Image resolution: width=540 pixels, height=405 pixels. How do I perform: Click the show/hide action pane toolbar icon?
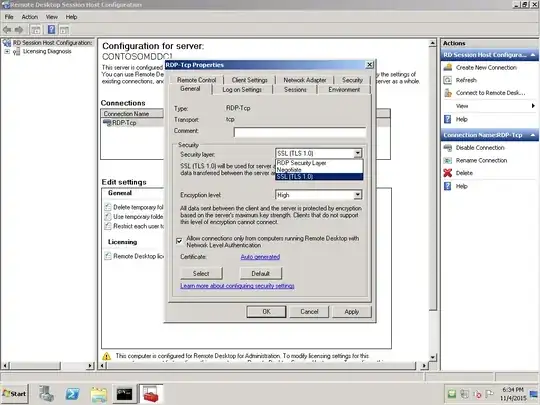click(64, 30)
